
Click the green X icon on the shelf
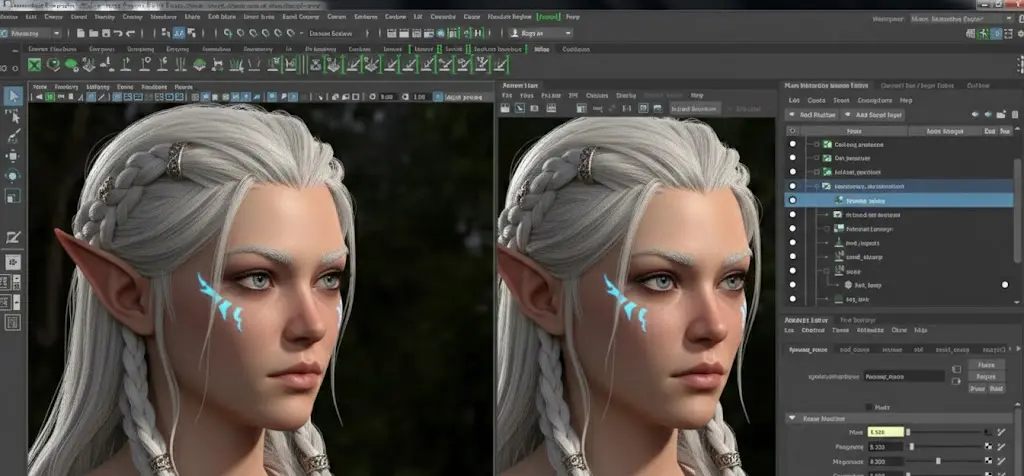(35, 65)
